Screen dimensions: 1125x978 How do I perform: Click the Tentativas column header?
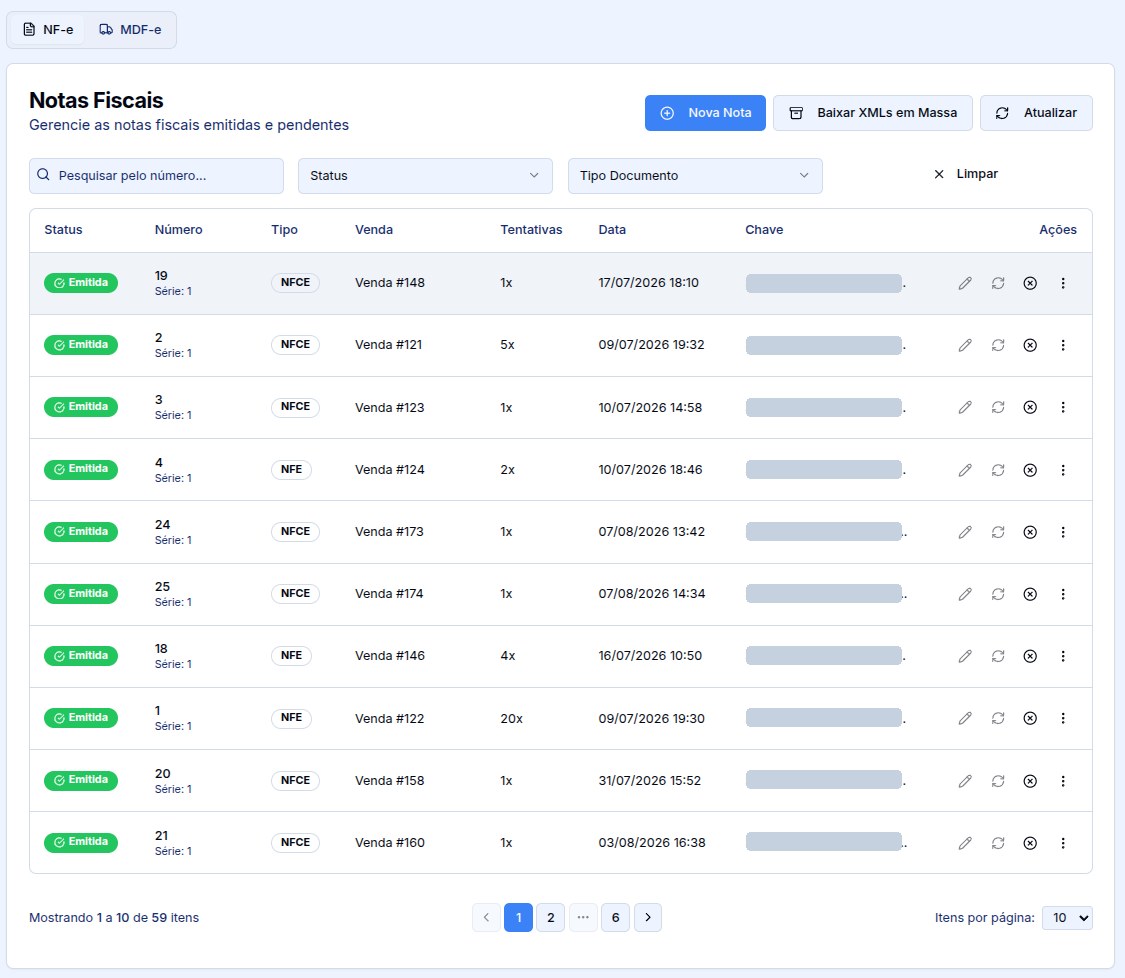pos(531,230)
